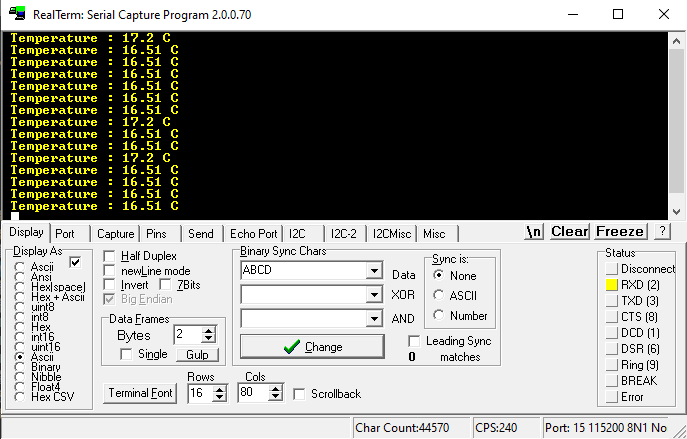Set Sync is to None
The width and height of the screenshot is (687, 439).
click(439, 275)
